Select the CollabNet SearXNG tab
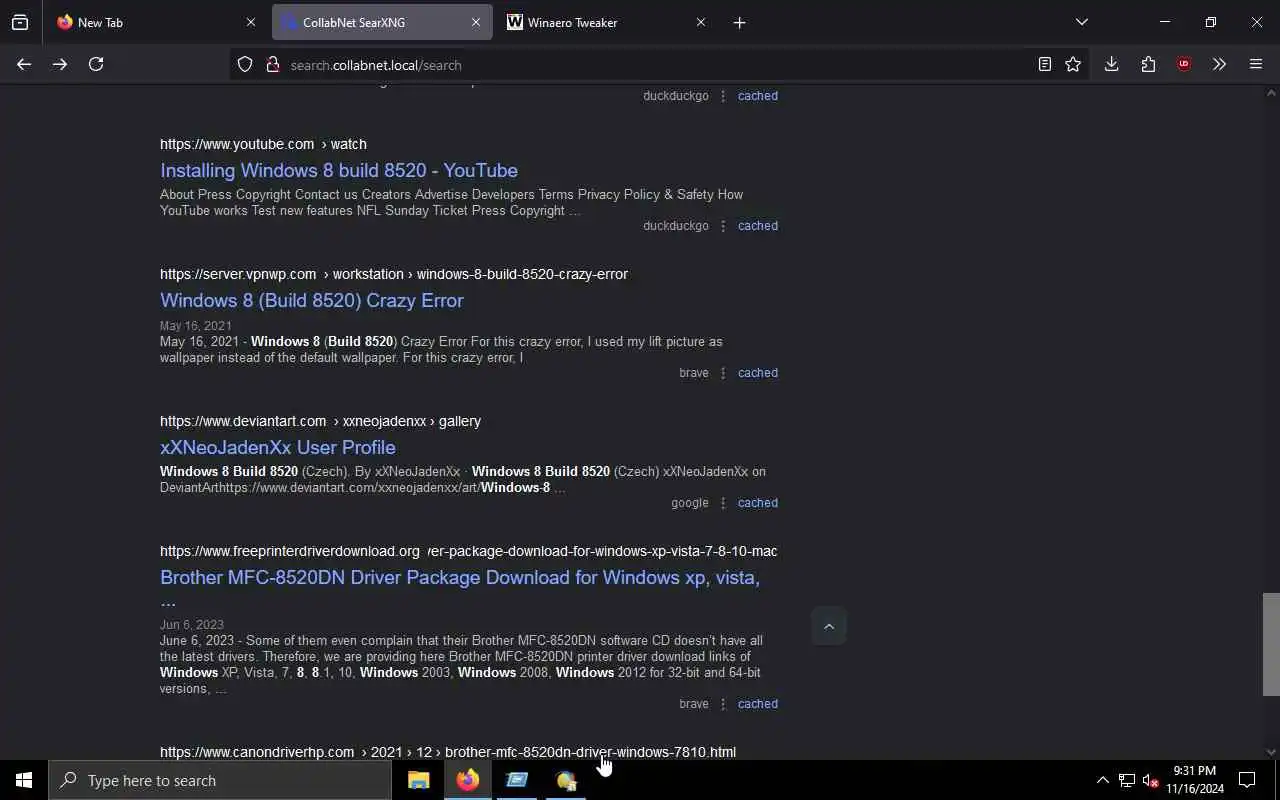The image size is (1280, 800). point(380,22)
